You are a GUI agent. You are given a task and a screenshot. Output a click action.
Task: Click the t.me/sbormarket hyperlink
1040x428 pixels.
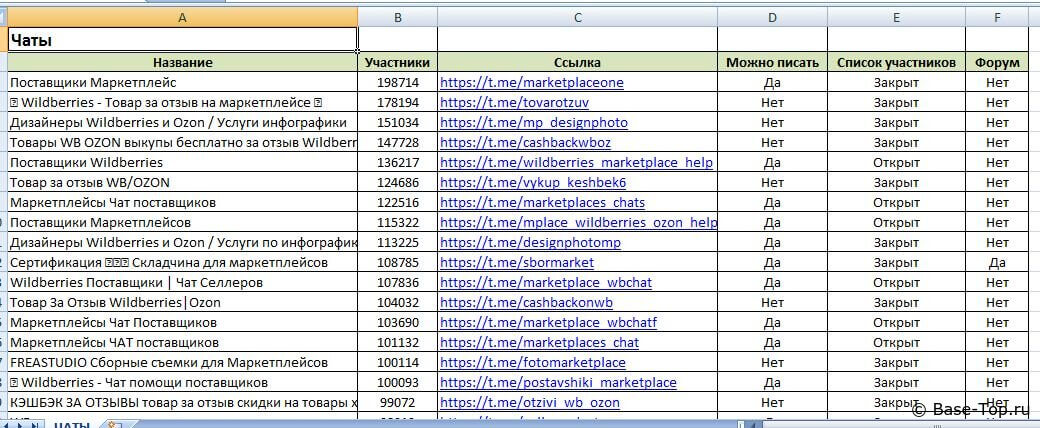[517, 262]
